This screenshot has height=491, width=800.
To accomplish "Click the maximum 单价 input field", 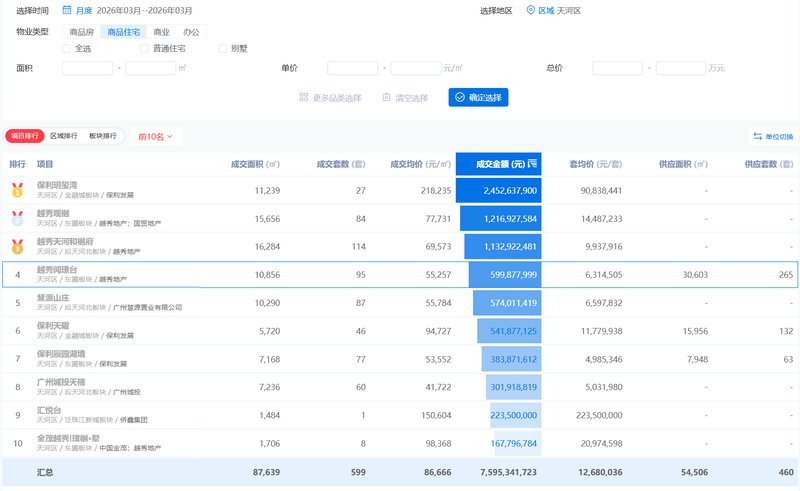I will tap(416, 68).
